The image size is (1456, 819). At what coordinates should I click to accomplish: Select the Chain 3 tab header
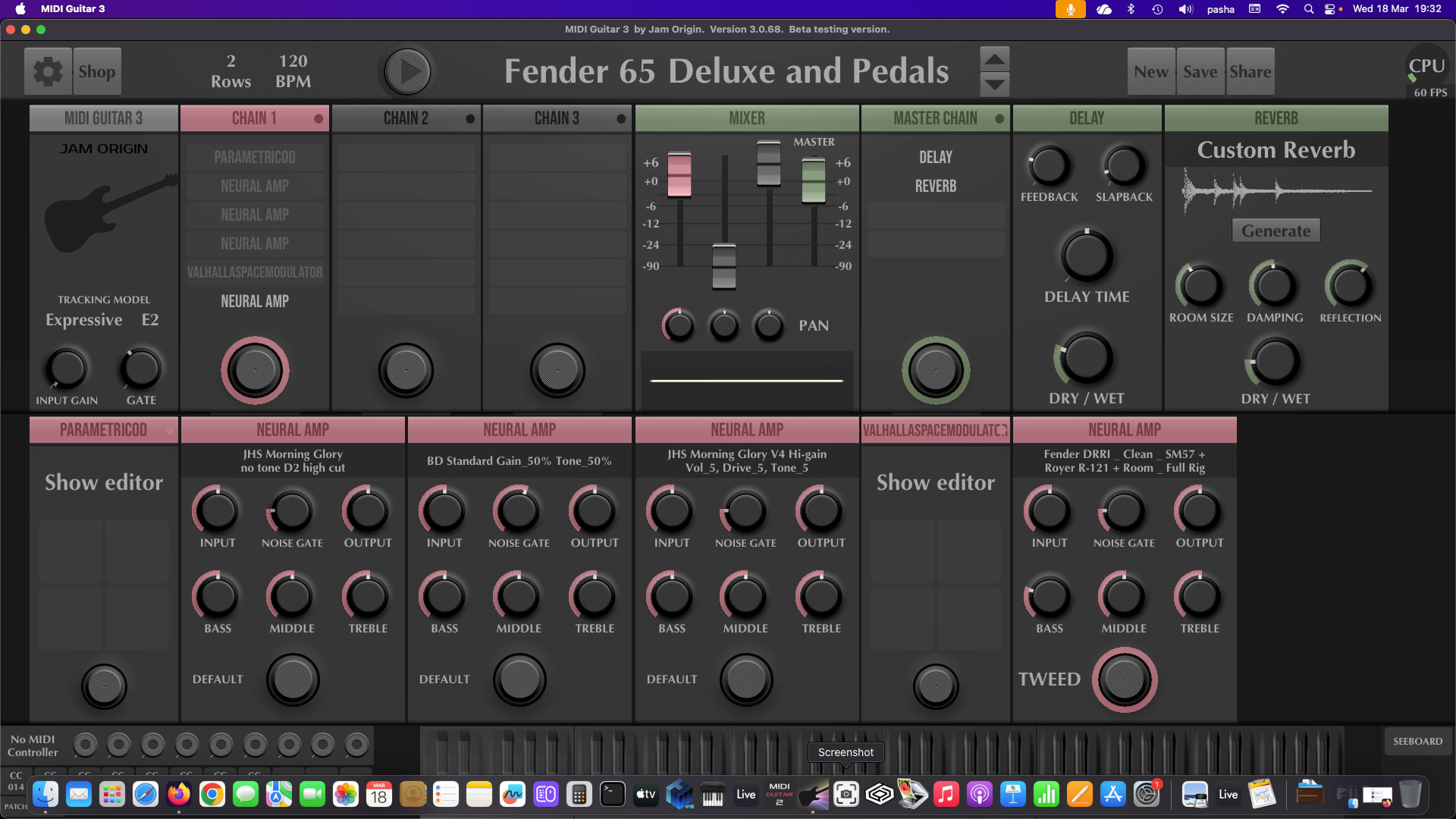click(557, 118)
